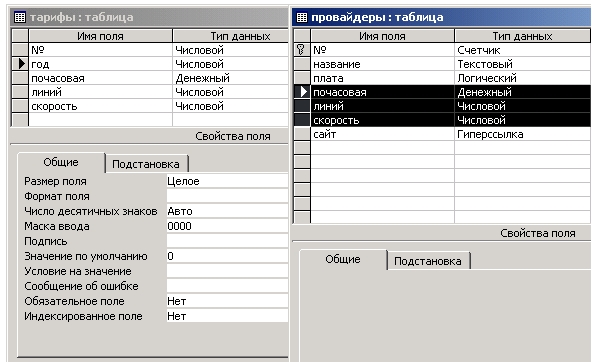Click the Значение по умолчанию field
The height and width of the screenshot is (362, 592).
pyautogui.click(x=227, y=256)
